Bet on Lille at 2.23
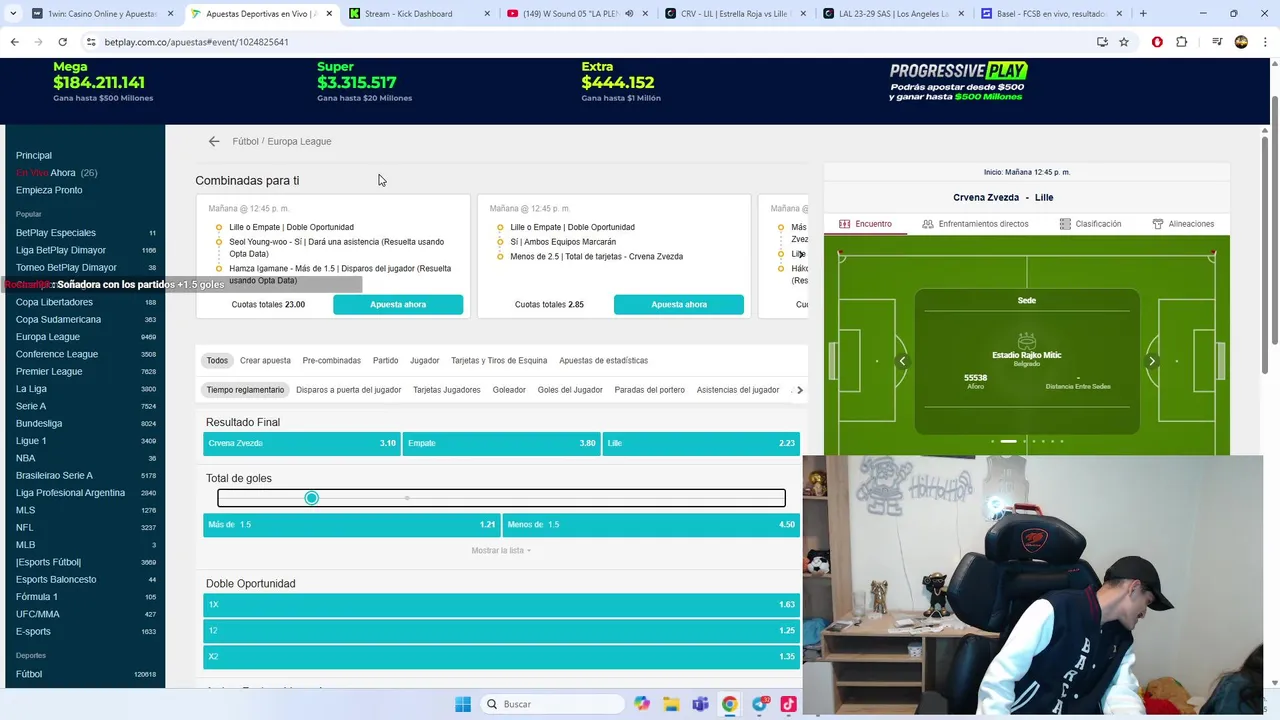 701,443
